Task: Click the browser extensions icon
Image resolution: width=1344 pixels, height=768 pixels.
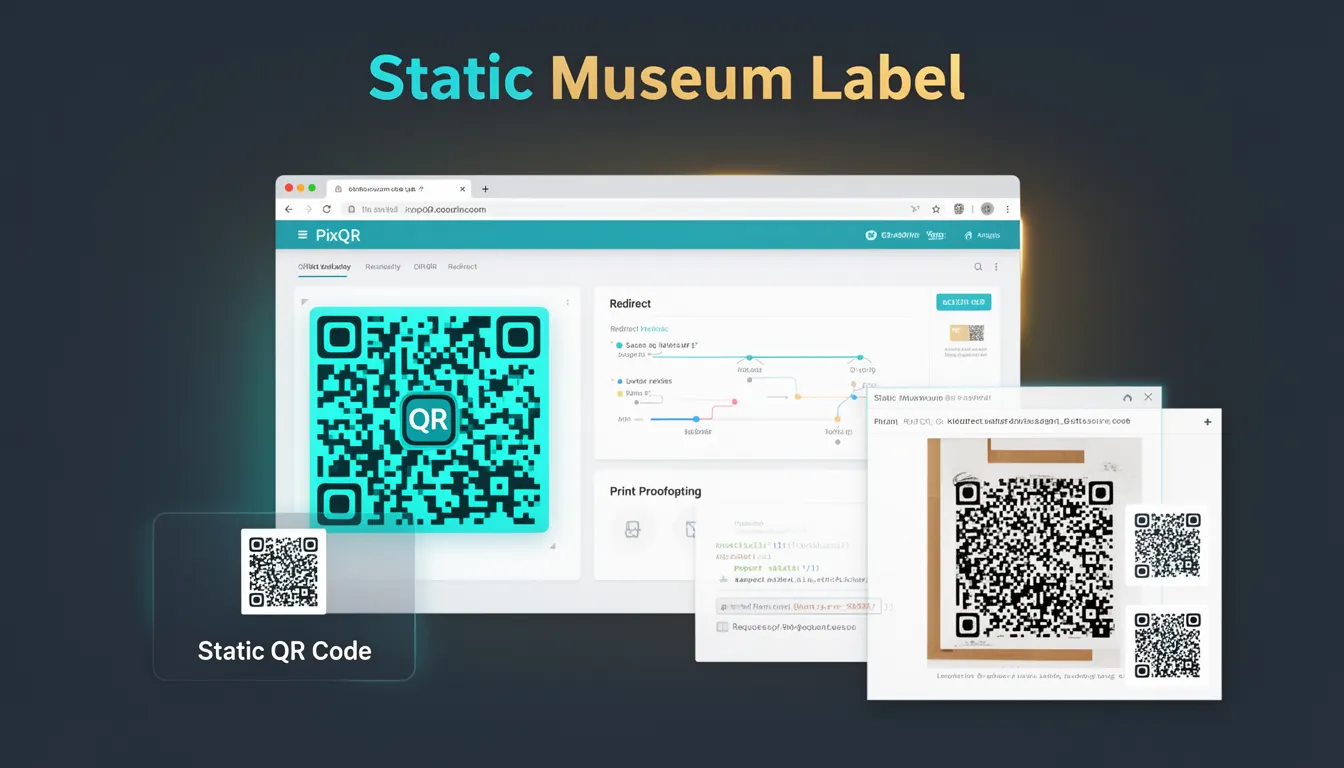Action: pyautogui.click(x=959, y=209)
